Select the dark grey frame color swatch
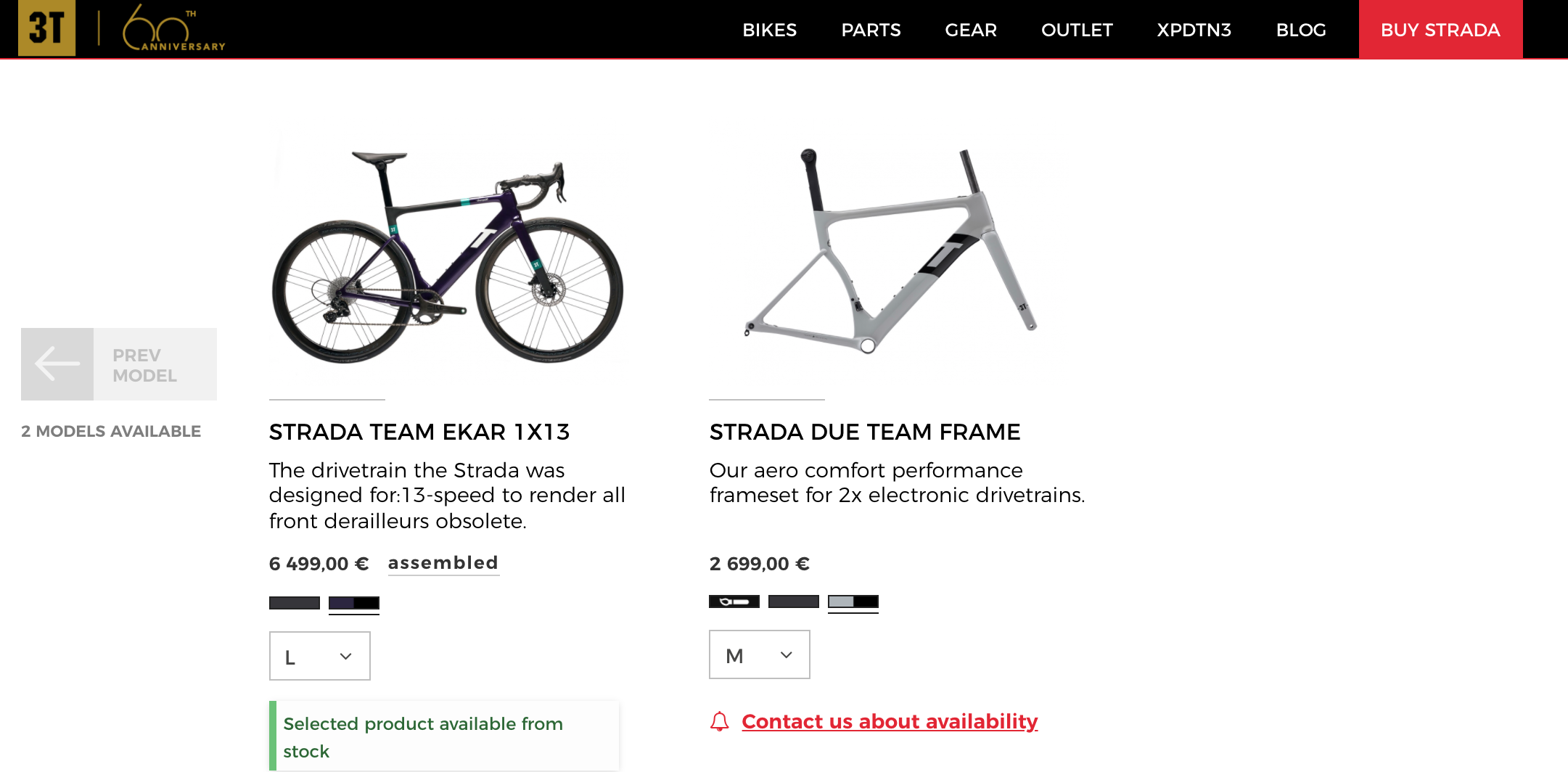Viewport: 1568px width, 772px height. 794,601
